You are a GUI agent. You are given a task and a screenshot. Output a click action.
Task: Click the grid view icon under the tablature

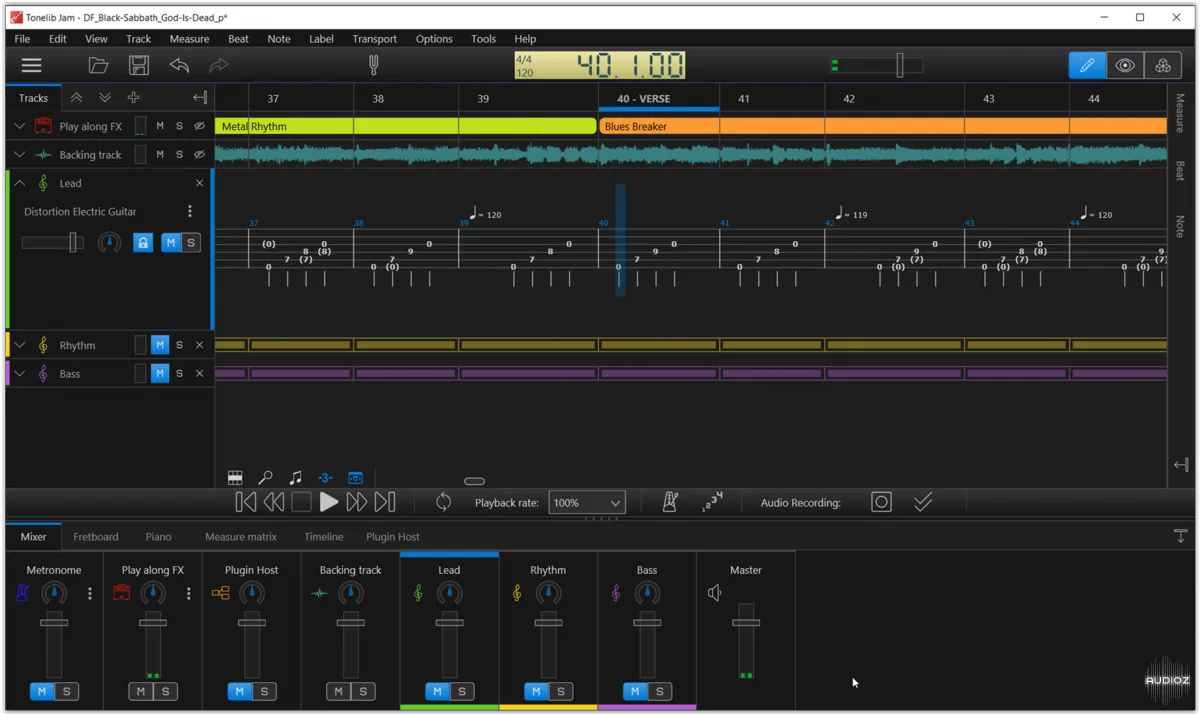coord(235,478)
